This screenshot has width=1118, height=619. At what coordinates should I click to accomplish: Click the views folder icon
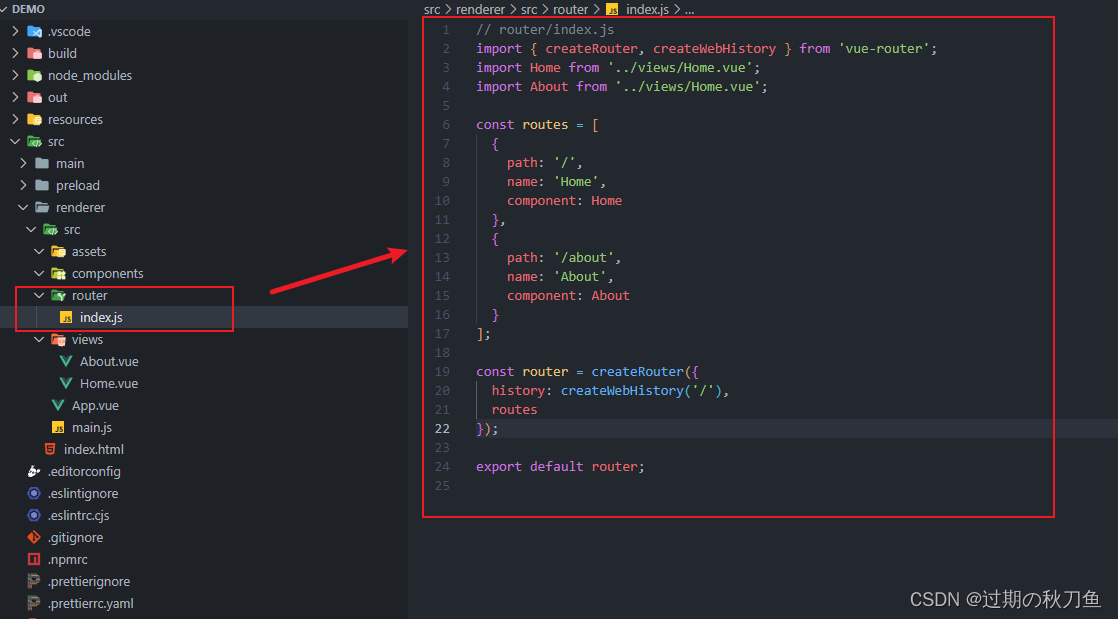click(58, 340)
